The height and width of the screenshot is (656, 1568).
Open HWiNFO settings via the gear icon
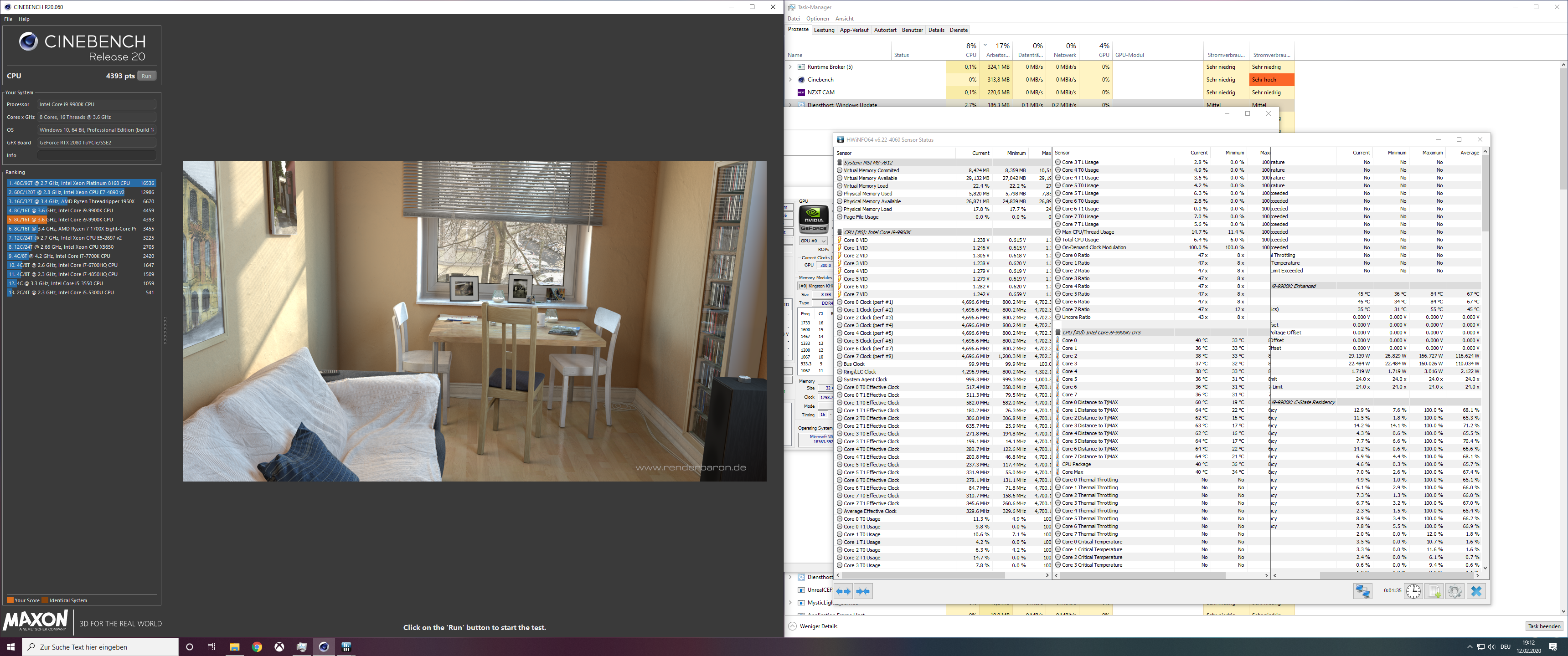pos(1455,591)
